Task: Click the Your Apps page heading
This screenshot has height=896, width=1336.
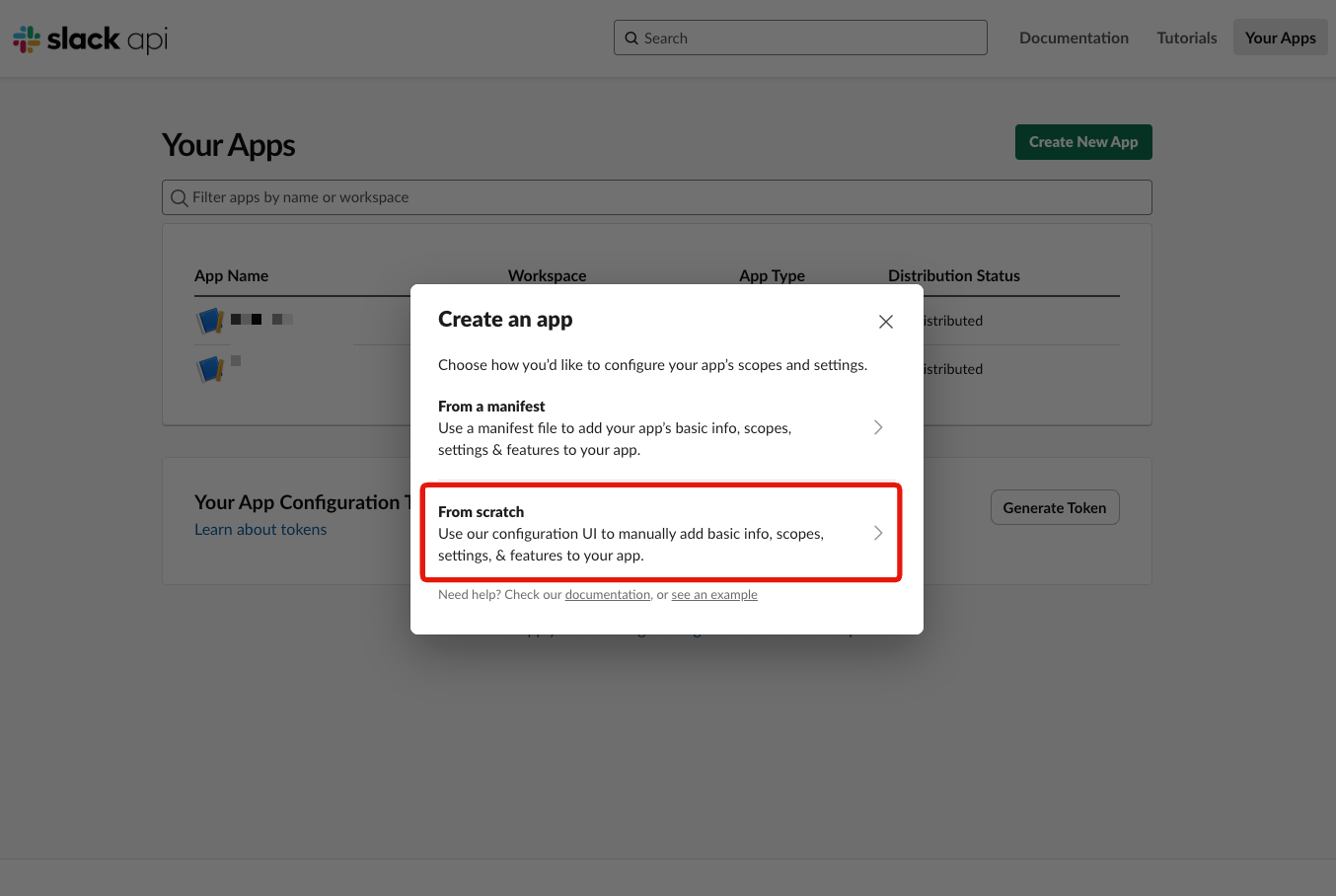Action: tap(229, 145)
